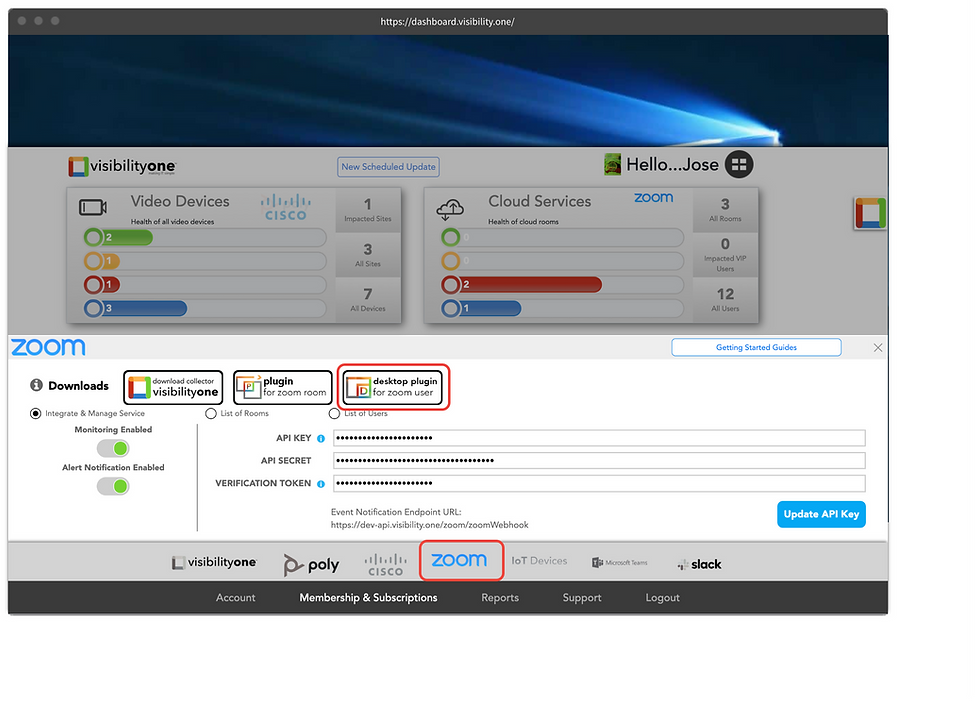This screenshot has width=980, height=706.
Task: Toggle Alert Notification Enabled switch
Action: (x=113, y=486)
